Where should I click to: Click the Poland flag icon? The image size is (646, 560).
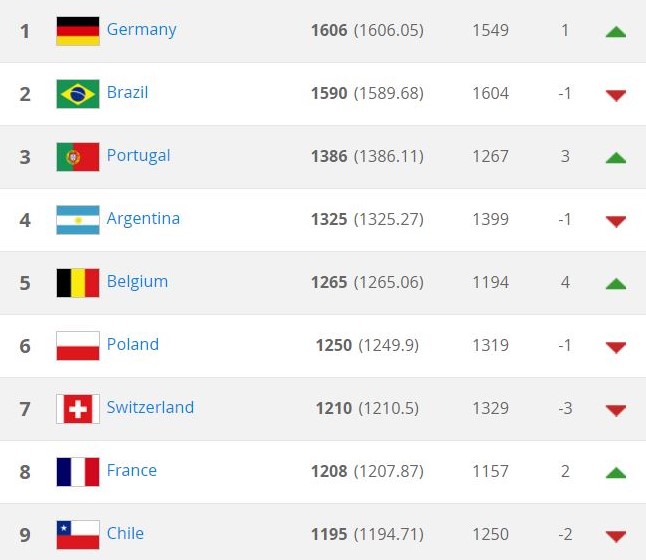pyautogui.click(x=78, y=346)
